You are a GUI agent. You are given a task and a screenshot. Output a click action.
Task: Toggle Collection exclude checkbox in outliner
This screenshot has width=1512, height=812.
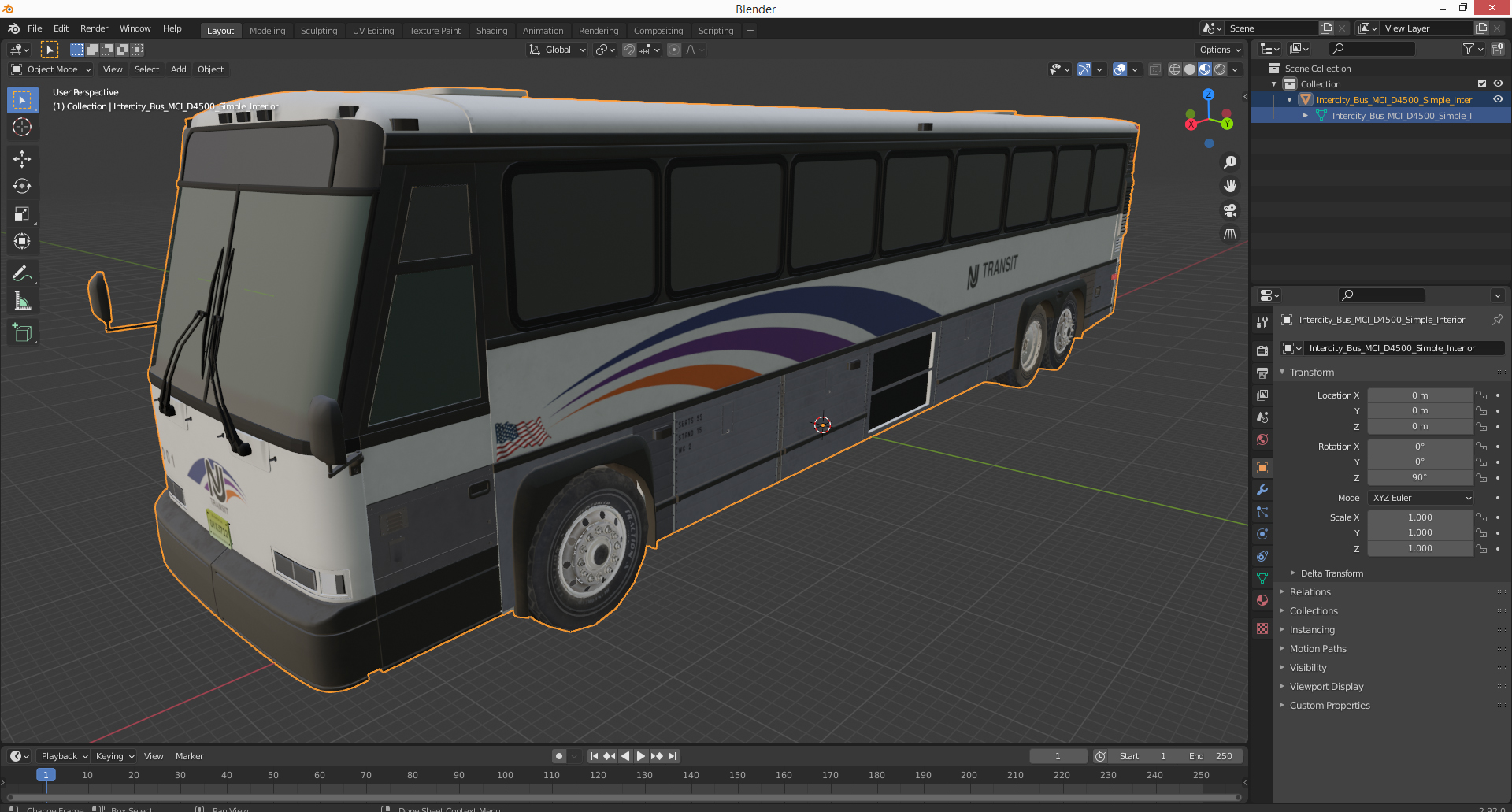coord(1482,84)
